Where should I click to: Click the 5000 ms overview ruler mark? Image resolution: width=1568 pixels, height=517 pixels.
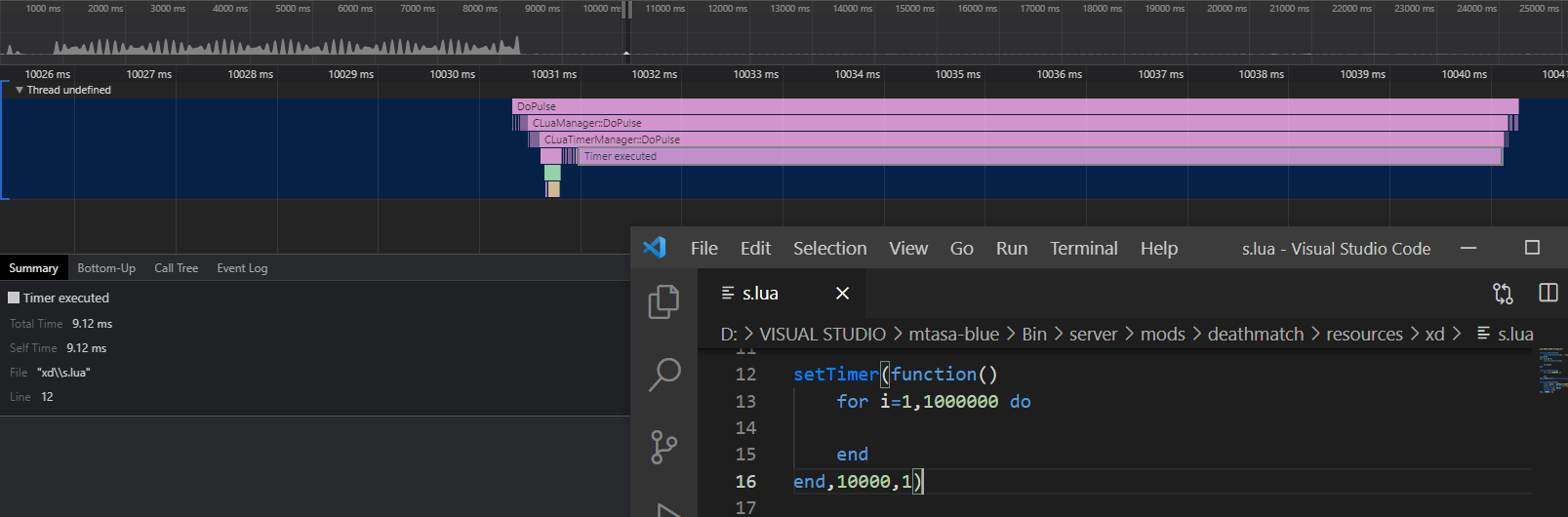tap(293, 8)
